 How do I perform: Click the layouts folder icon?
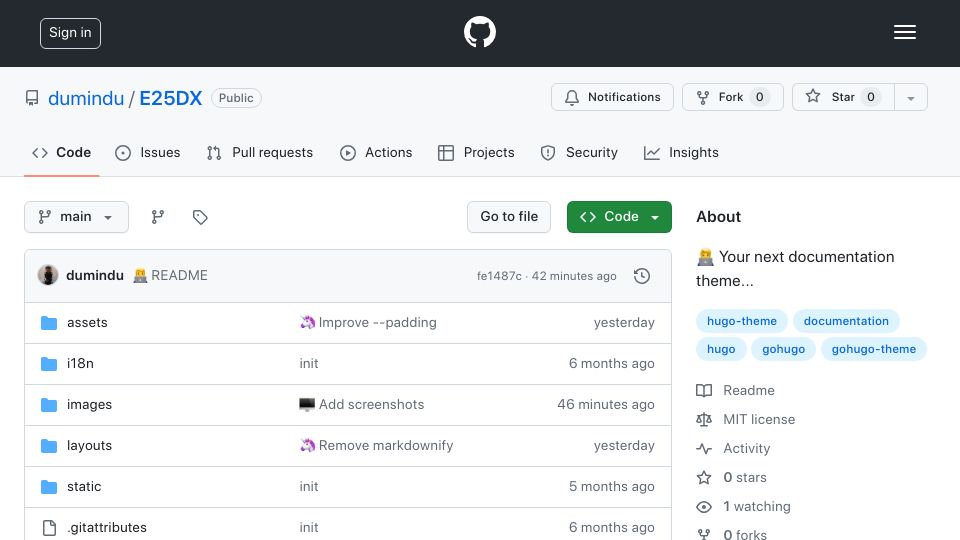(49, 446)
